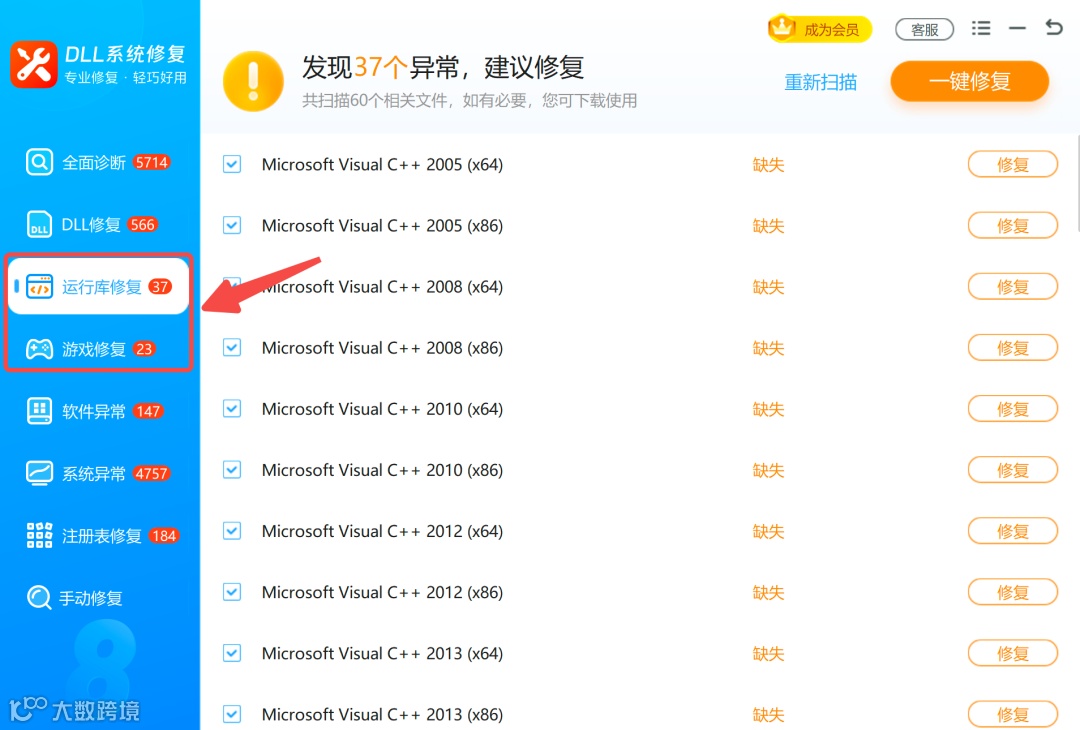Switch to 注册表修复 tab

[x=98, y=535]
